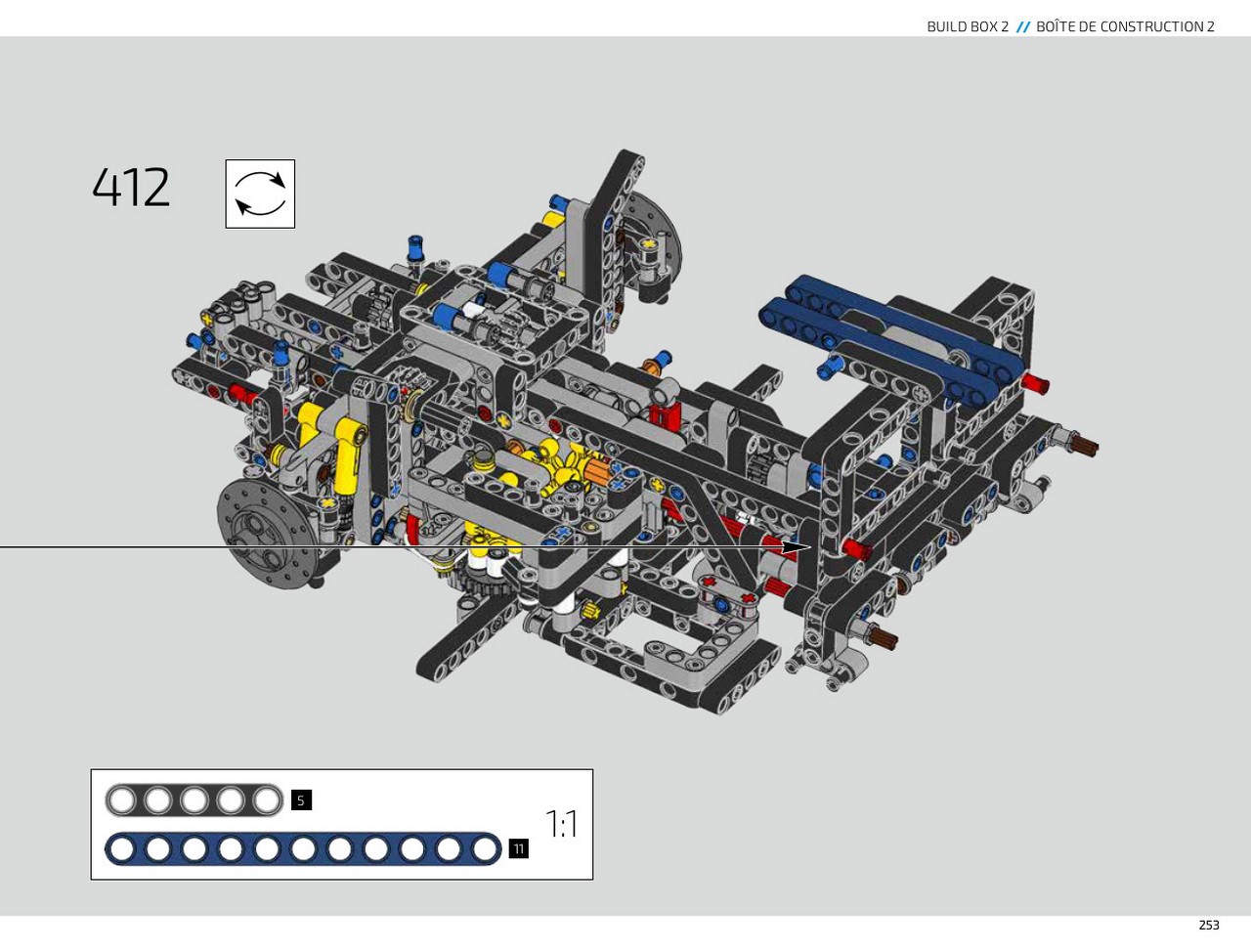Click the step number 412
Viewport: 1251px width, 952px height.
[131, 188]
